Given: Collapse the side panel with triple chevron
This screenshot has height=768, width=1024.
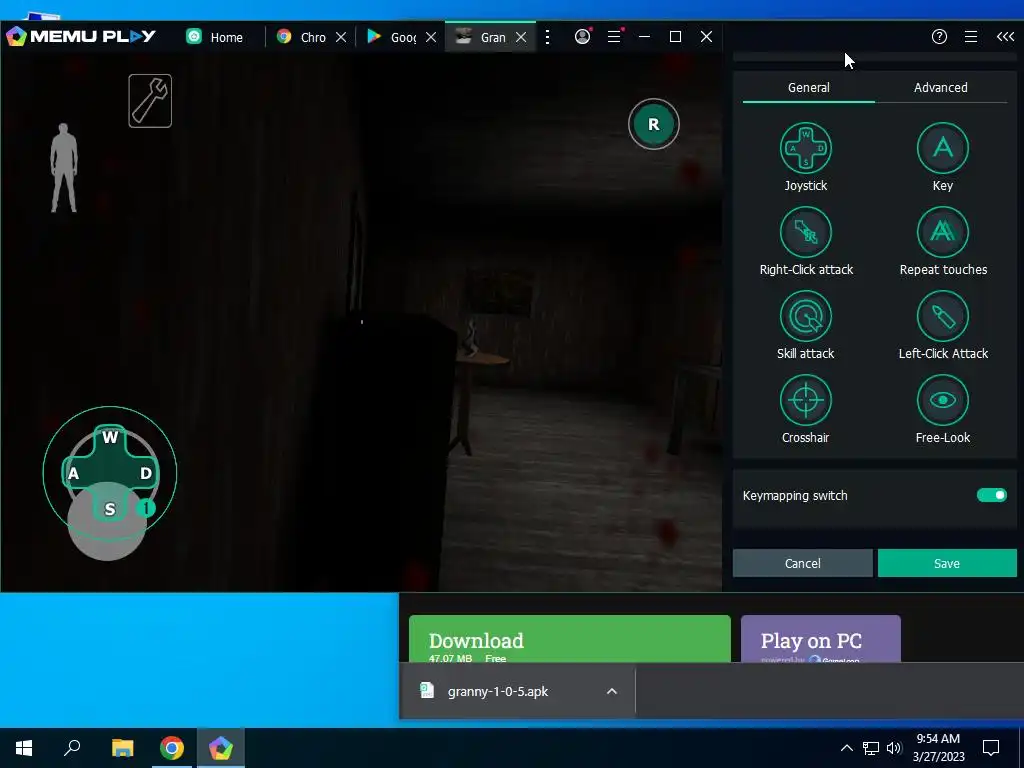Looking at the screenshot, I should point(1005,37).
